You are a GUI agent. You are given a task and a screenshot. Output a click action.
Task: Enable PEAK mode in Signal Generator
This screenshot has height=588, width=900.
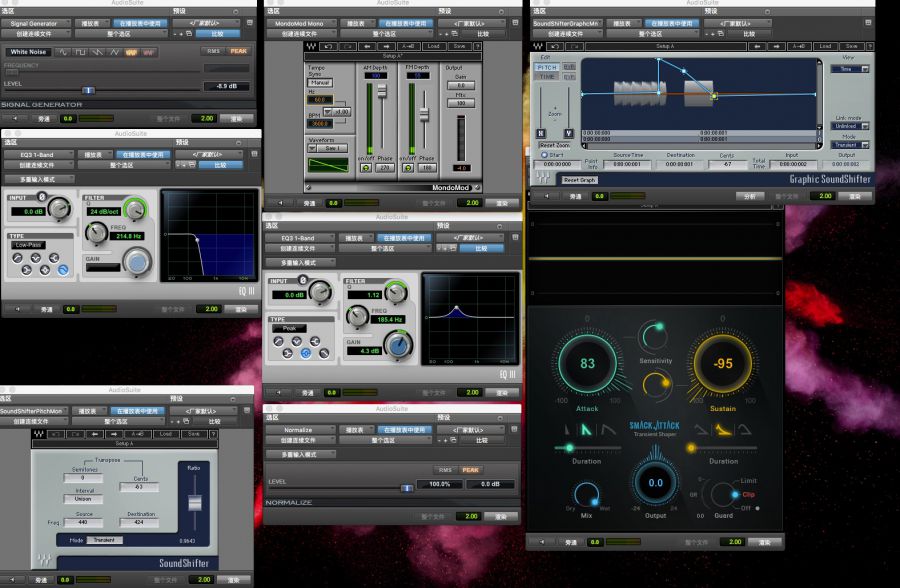238,51
